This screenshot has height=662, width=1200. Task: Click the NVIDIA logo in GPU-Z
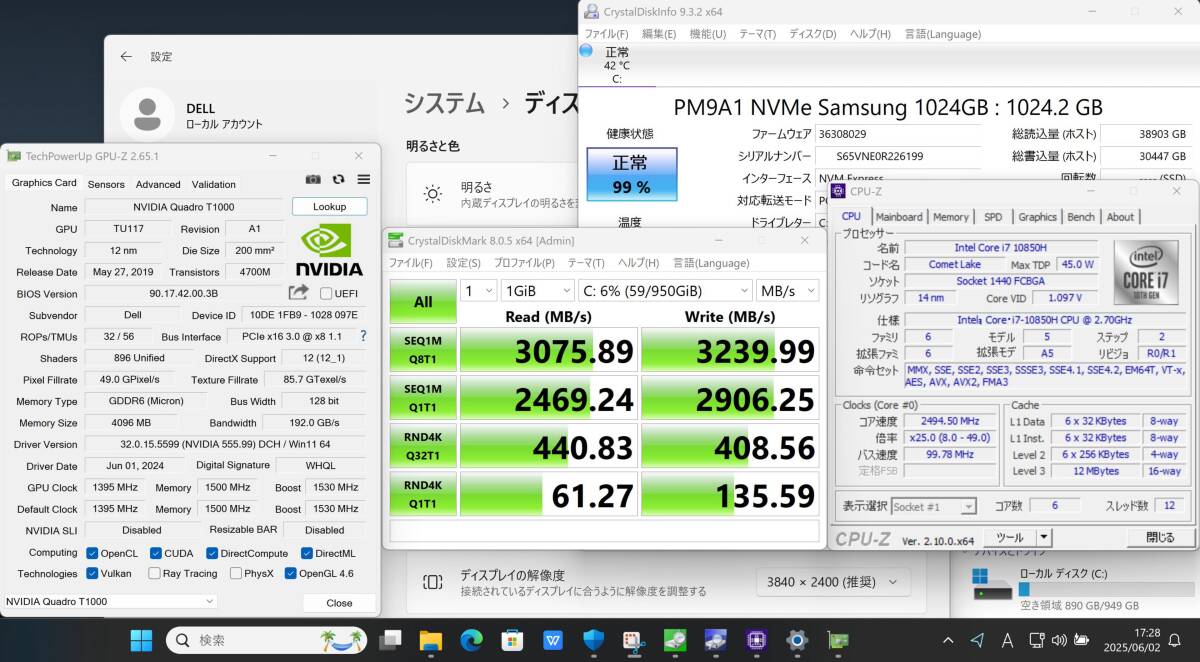click(329, 249)
